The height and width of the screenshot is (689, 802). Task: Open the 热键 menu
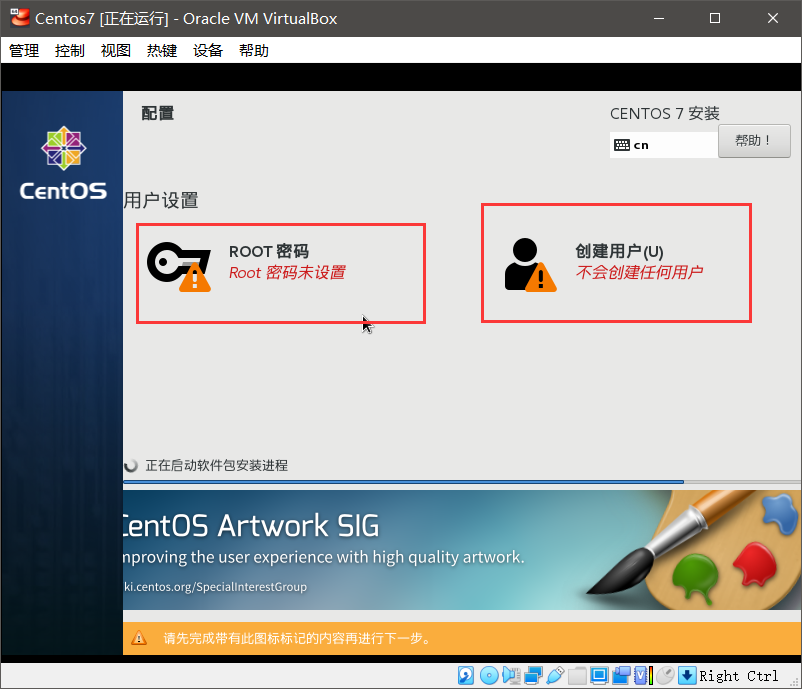click(x=160, y=50)
